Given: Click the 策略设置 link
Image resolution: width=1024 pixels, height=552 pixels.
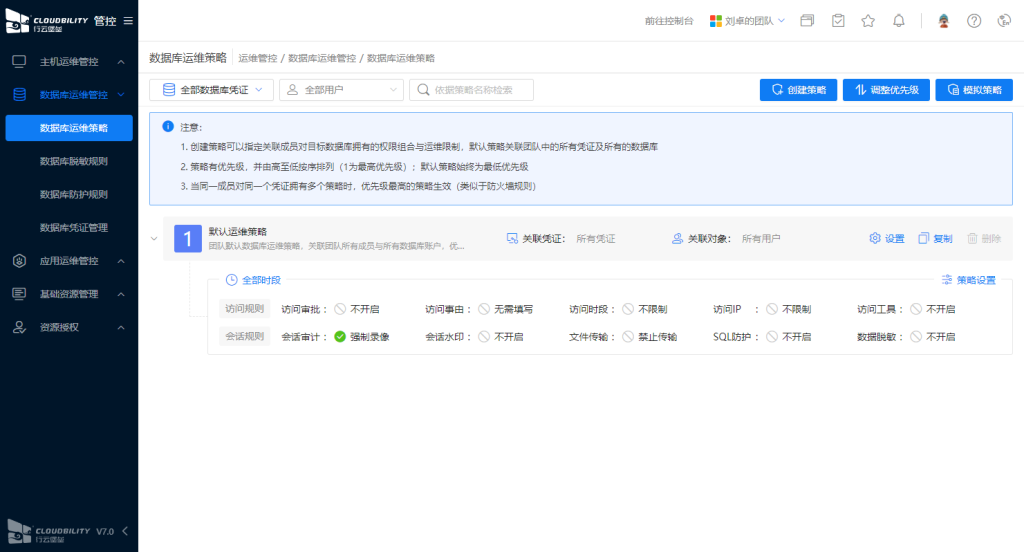Looking at the screenshot, I should (968, 280).
